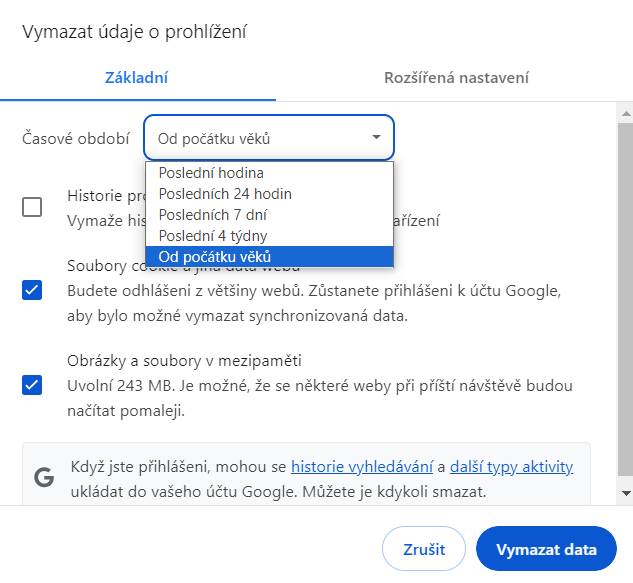Screen dimensions: 633x583
Task: Open the "historie vyhledávání" link
Action: click(362, 467)
